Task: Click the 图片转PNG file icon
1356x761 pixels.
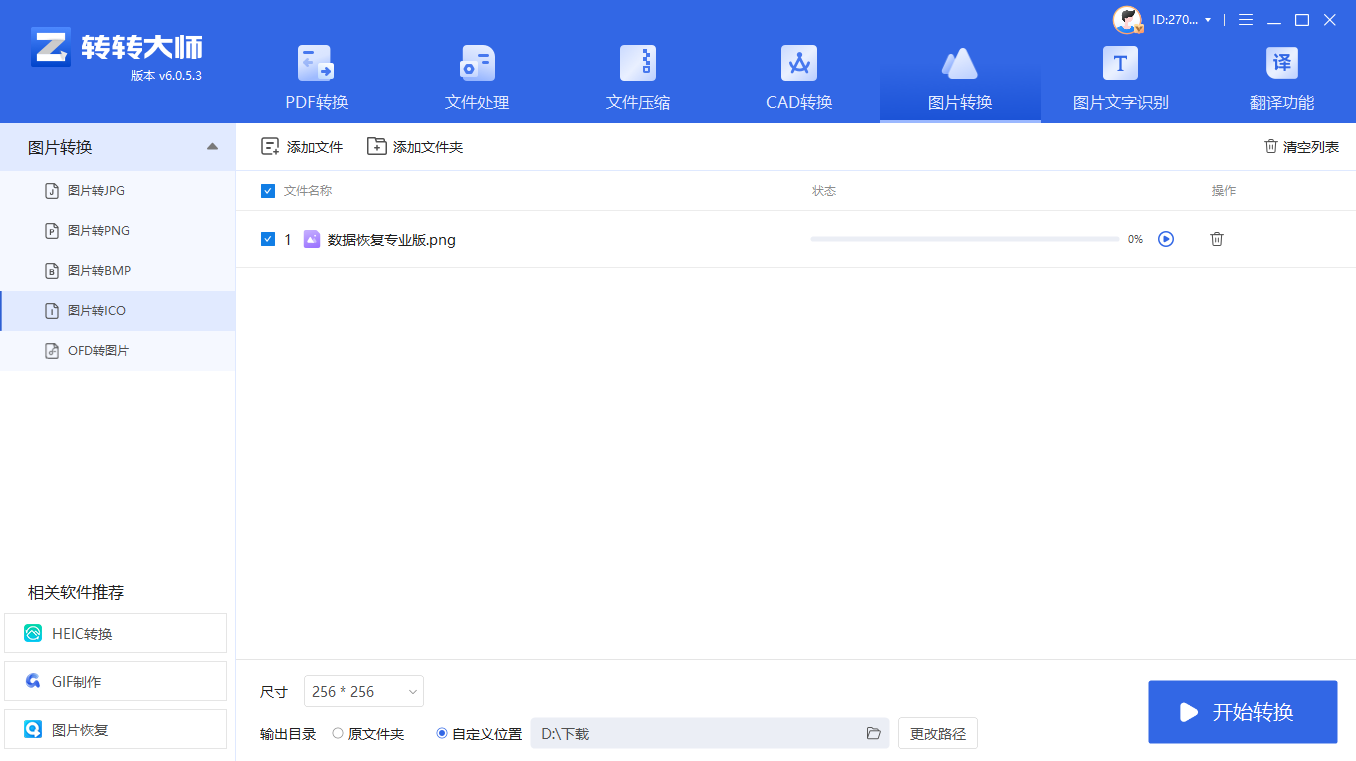Action: tap(52, 231)
